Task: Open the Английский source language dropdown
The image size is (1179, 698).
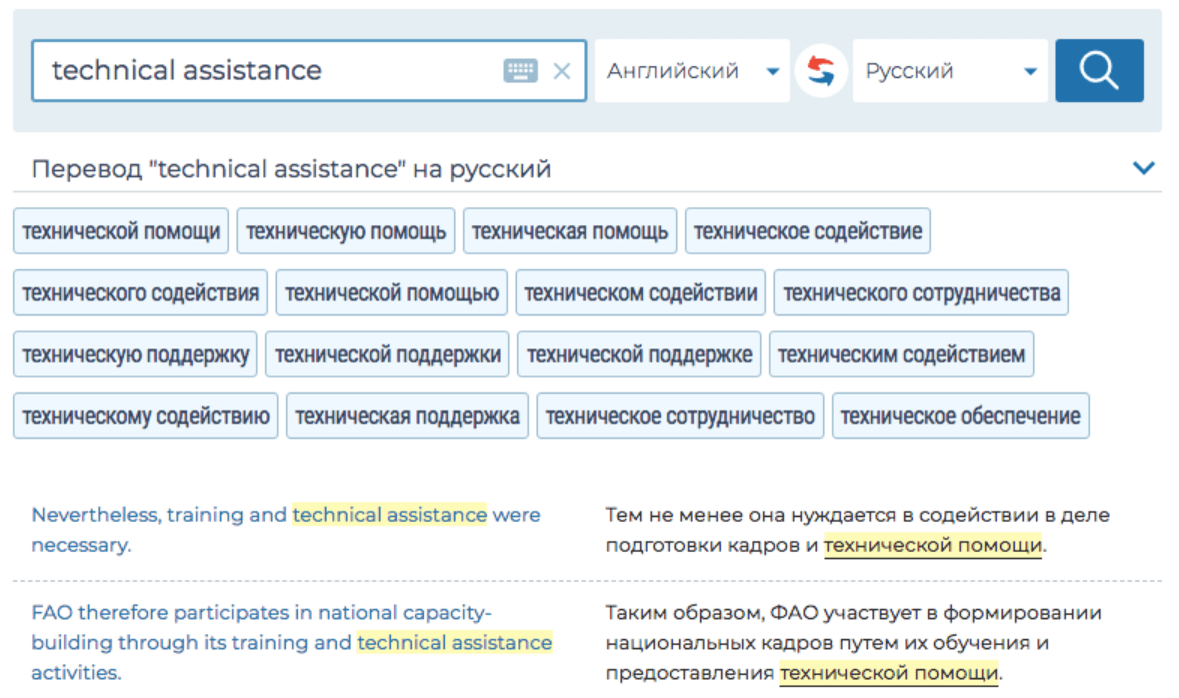Action: click(x=692, y=71)
